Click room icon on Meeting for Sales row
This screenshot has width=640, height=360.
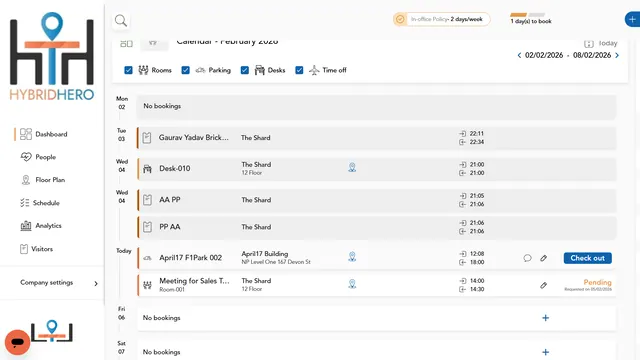click(x=147, y=284)
